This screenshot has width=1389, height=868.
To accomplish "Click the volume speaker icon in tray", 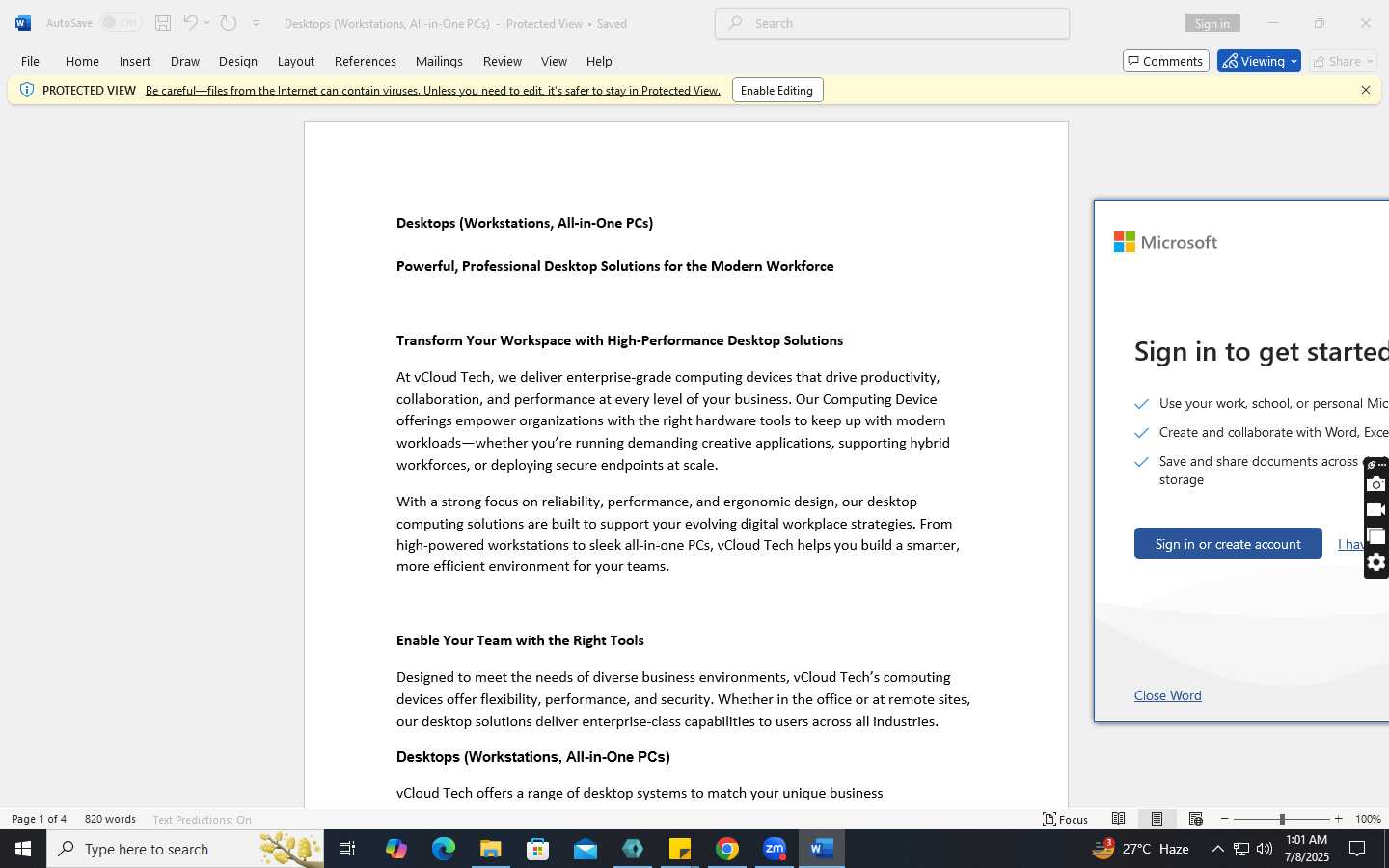I will click(1265, 849).
